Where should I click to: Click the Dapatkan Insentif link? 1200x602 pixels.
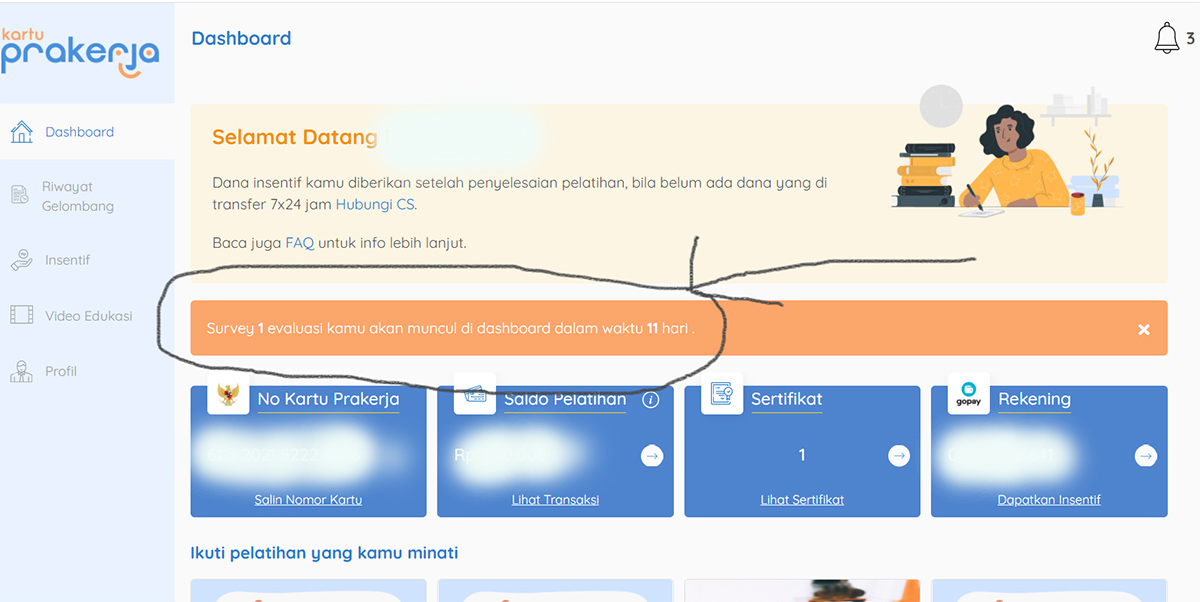[x=1049, y=500]
